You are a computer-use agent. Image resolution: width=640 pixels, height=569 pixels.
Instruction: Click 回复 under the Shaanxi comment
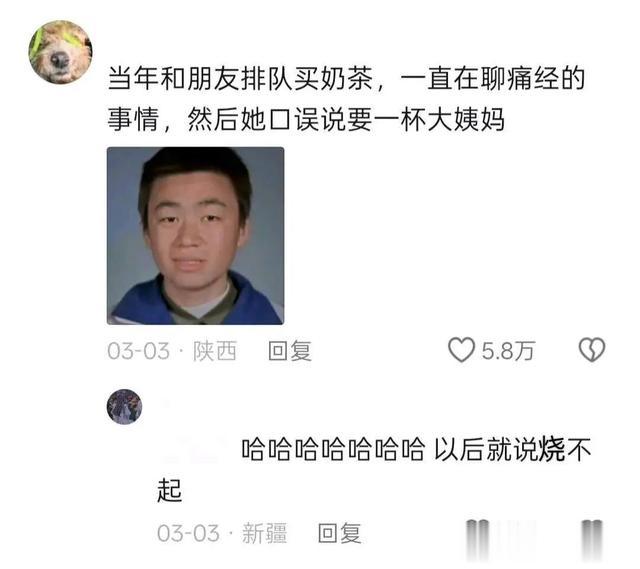point(290,351)
